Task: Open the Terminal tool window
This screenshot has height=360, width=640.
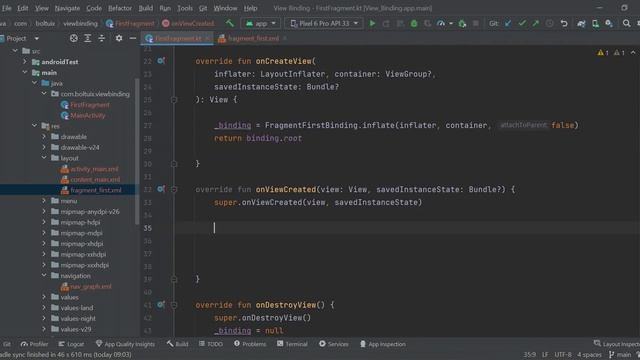Action: 292,344
